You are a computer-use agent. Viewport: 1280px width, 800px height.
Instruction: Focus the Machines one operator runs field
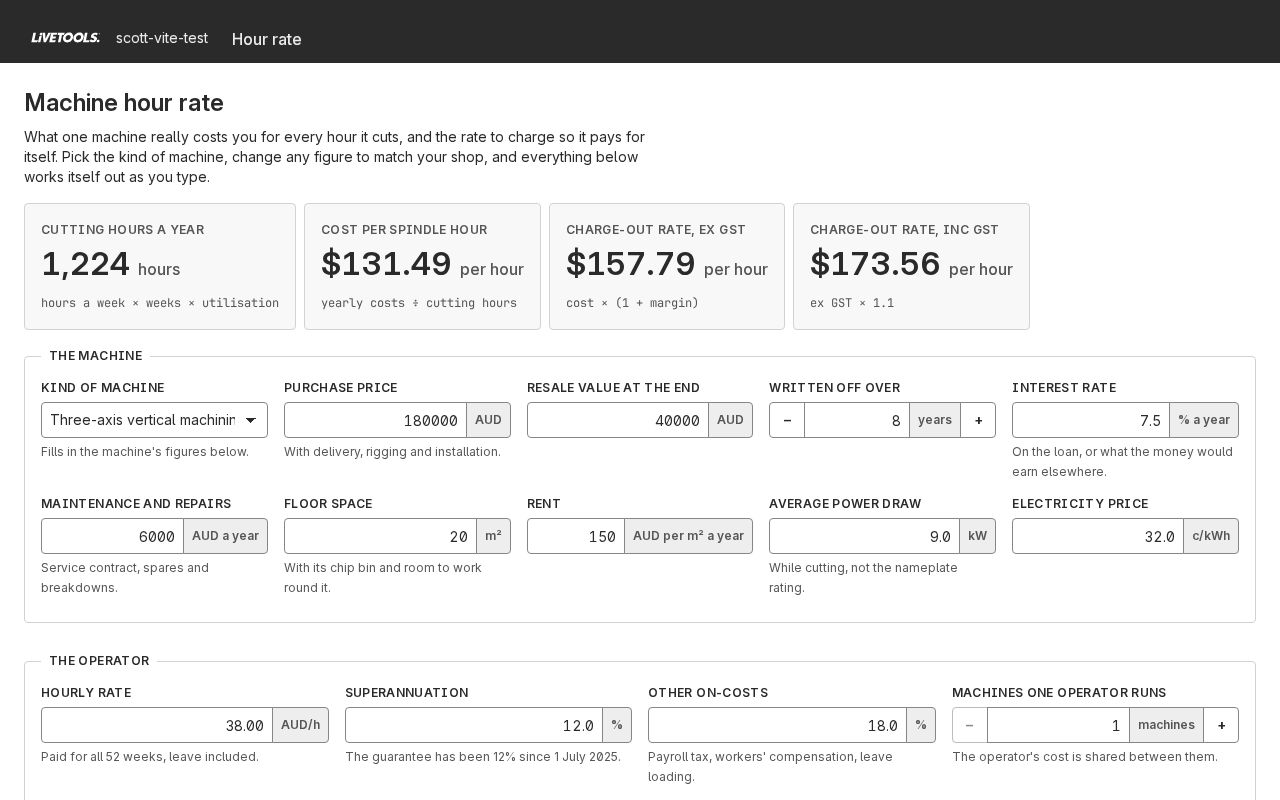point(1058,725)
